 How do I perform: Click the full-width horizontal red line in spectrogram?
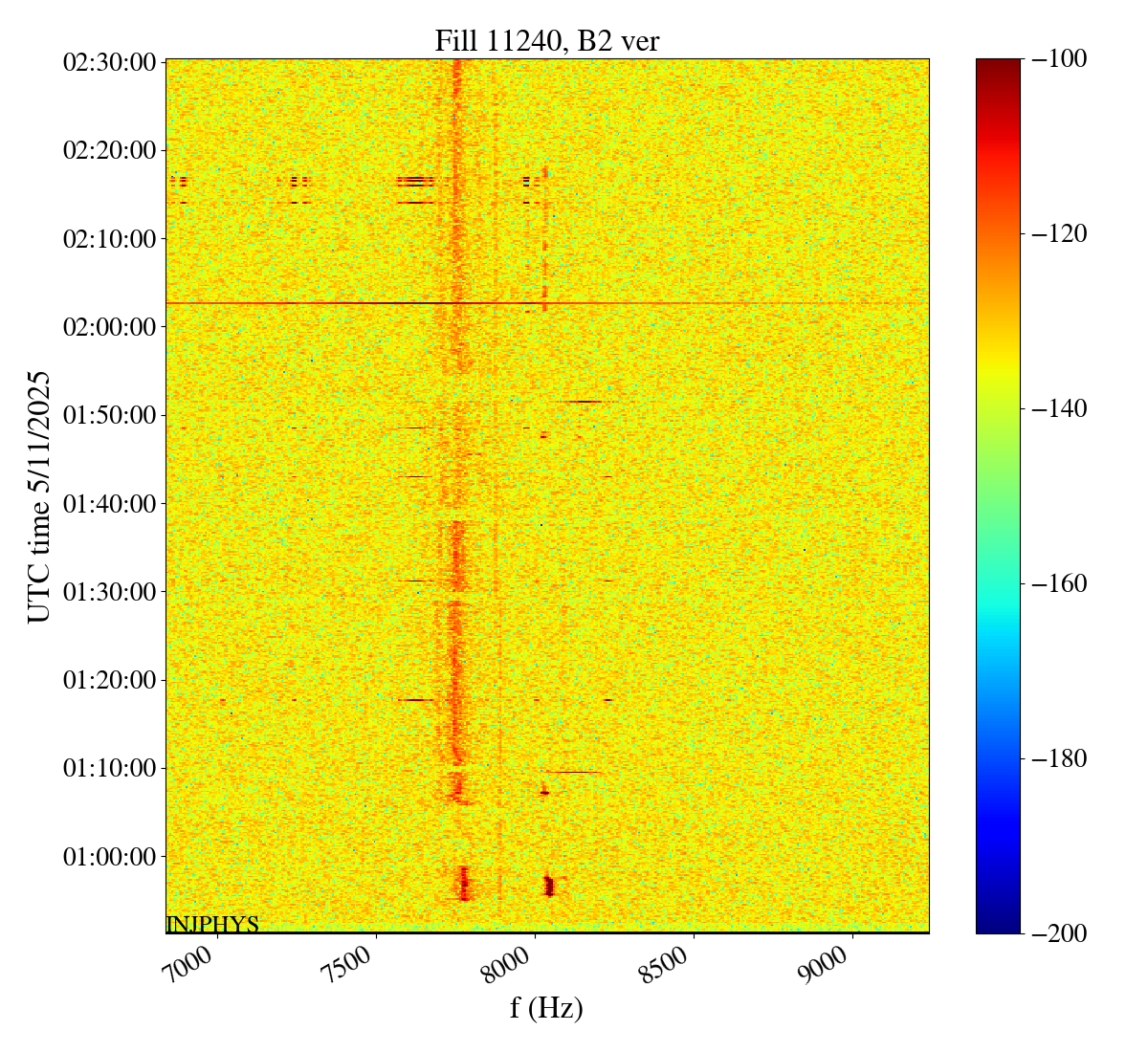670,303
